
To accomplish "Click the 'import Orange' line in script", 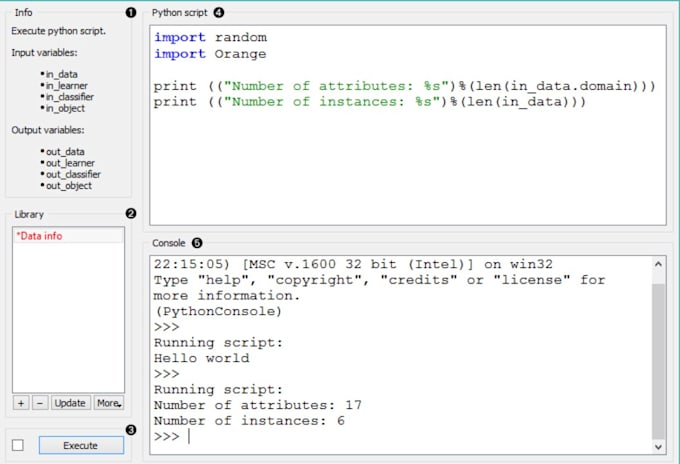I will coord(210,54).
